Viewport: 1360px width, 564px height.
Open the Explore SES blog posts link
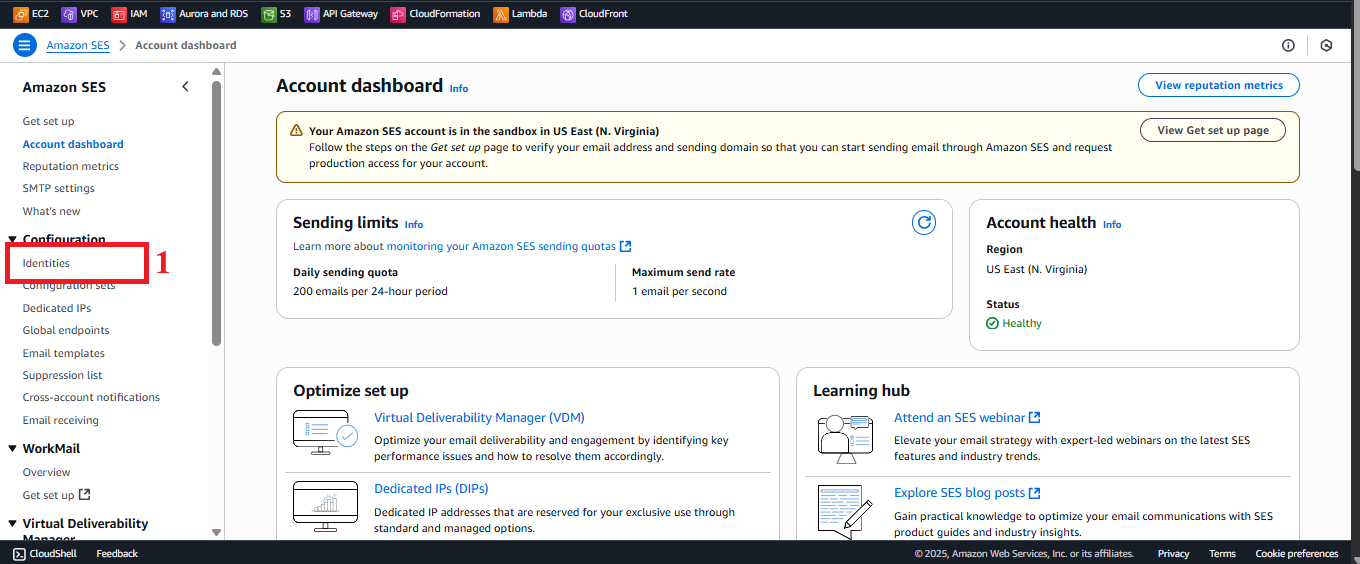967,493
